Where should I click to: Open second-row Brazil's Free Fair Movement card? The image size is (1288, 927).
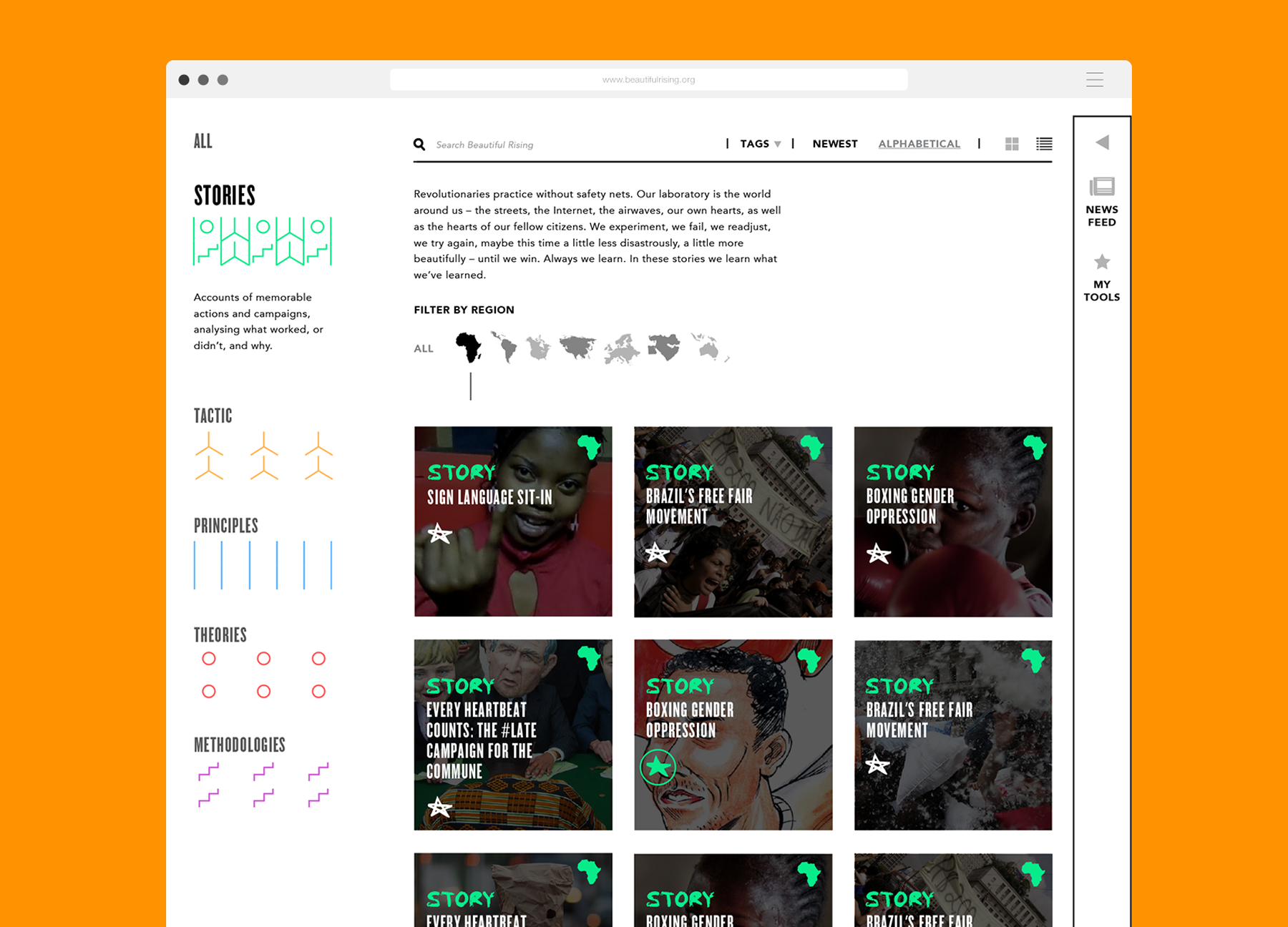click(x=953, y=735)
